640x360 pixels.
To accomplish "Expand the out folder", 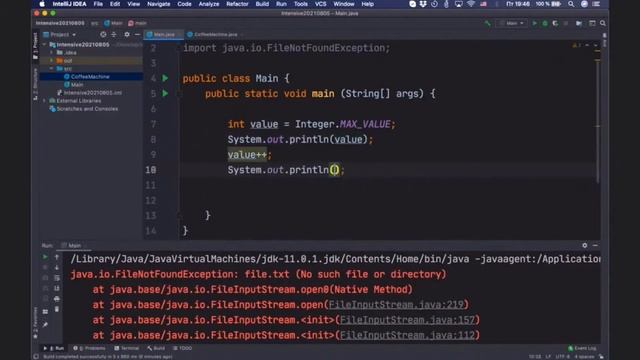I will 51,61.
